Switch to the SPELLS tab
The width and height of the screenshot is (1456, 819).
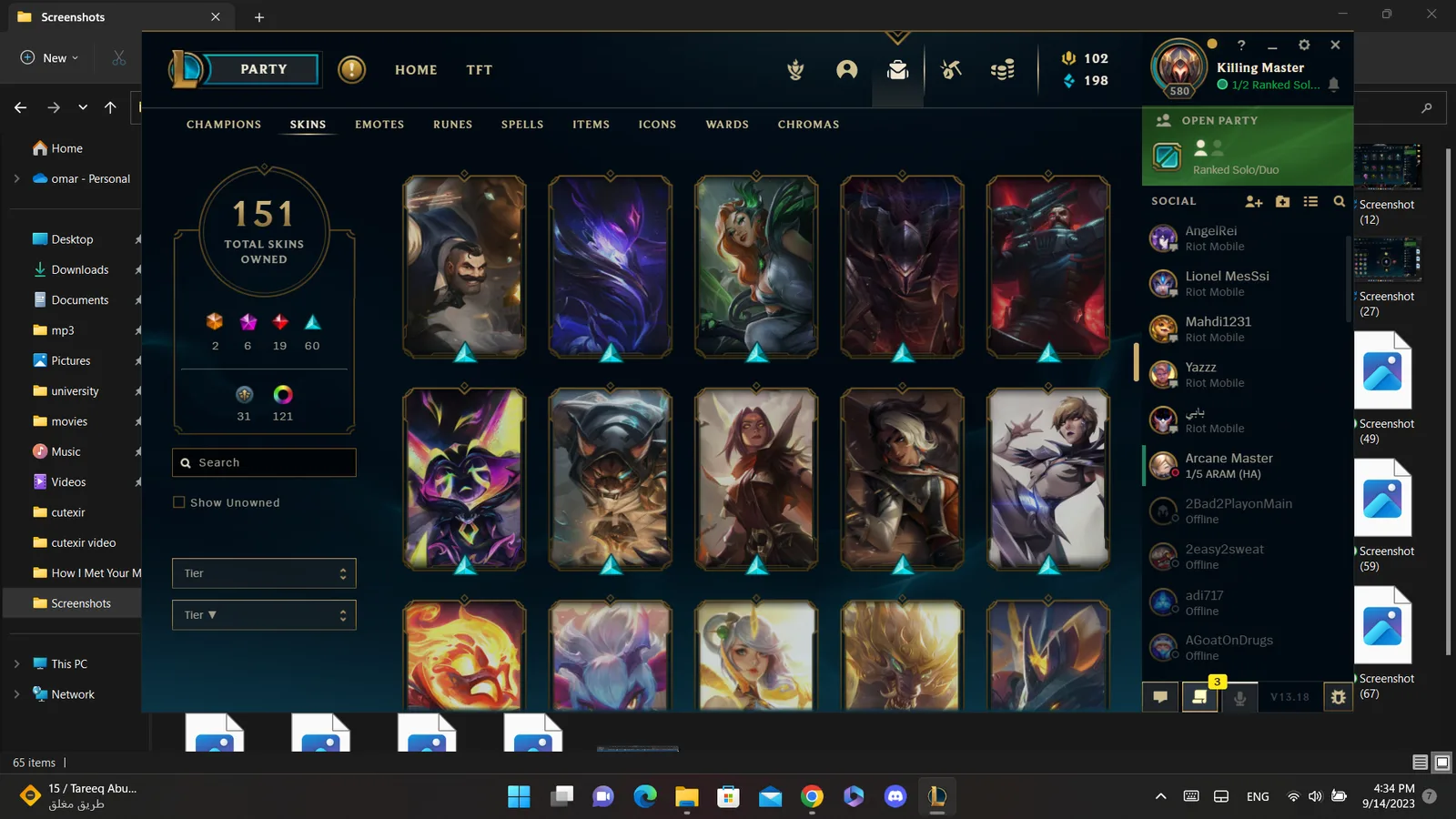[522, 125]
